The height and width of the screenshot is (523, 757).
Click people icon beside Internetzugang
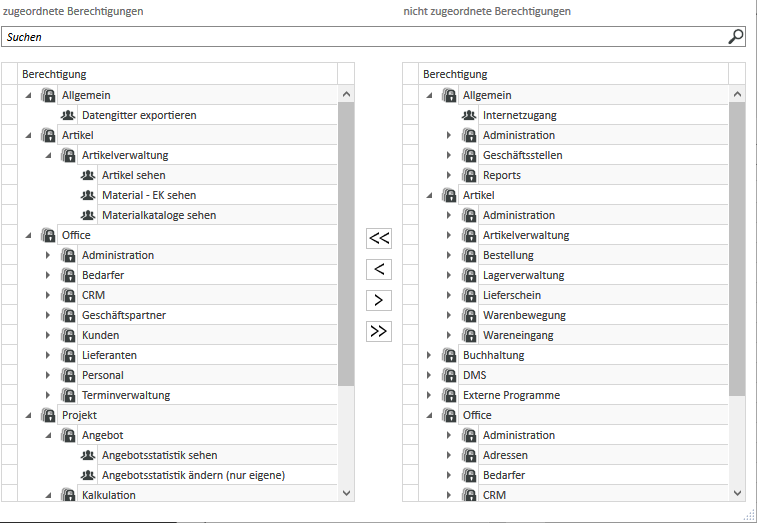pos(469,115)
